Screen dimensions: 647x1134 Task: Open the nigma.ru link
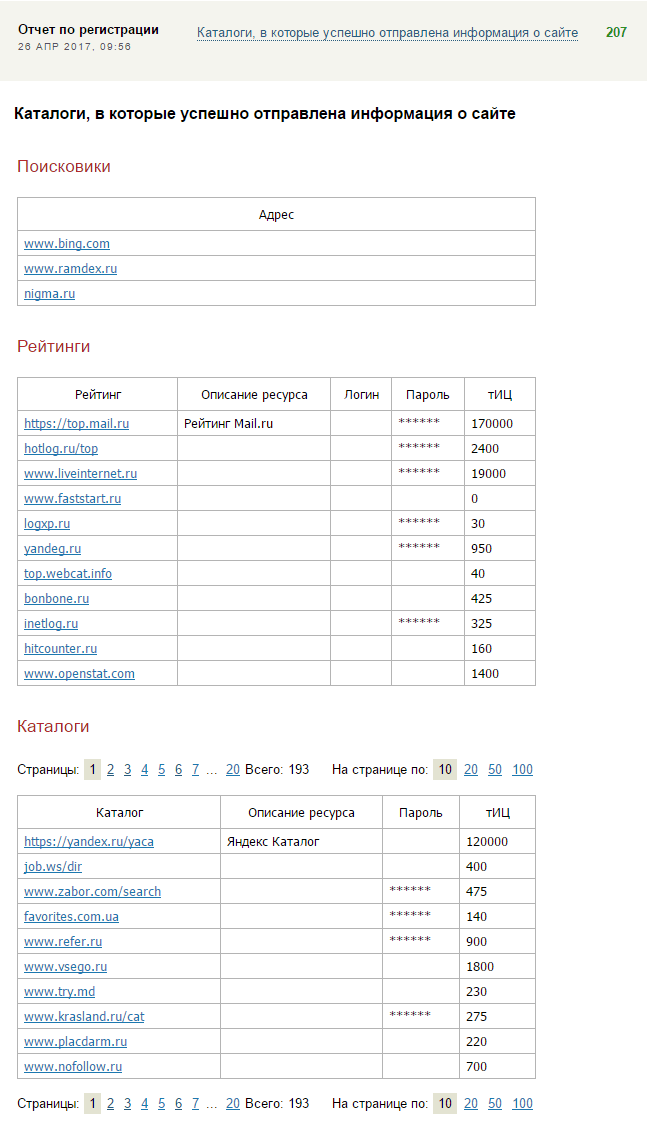pos(49,294)
